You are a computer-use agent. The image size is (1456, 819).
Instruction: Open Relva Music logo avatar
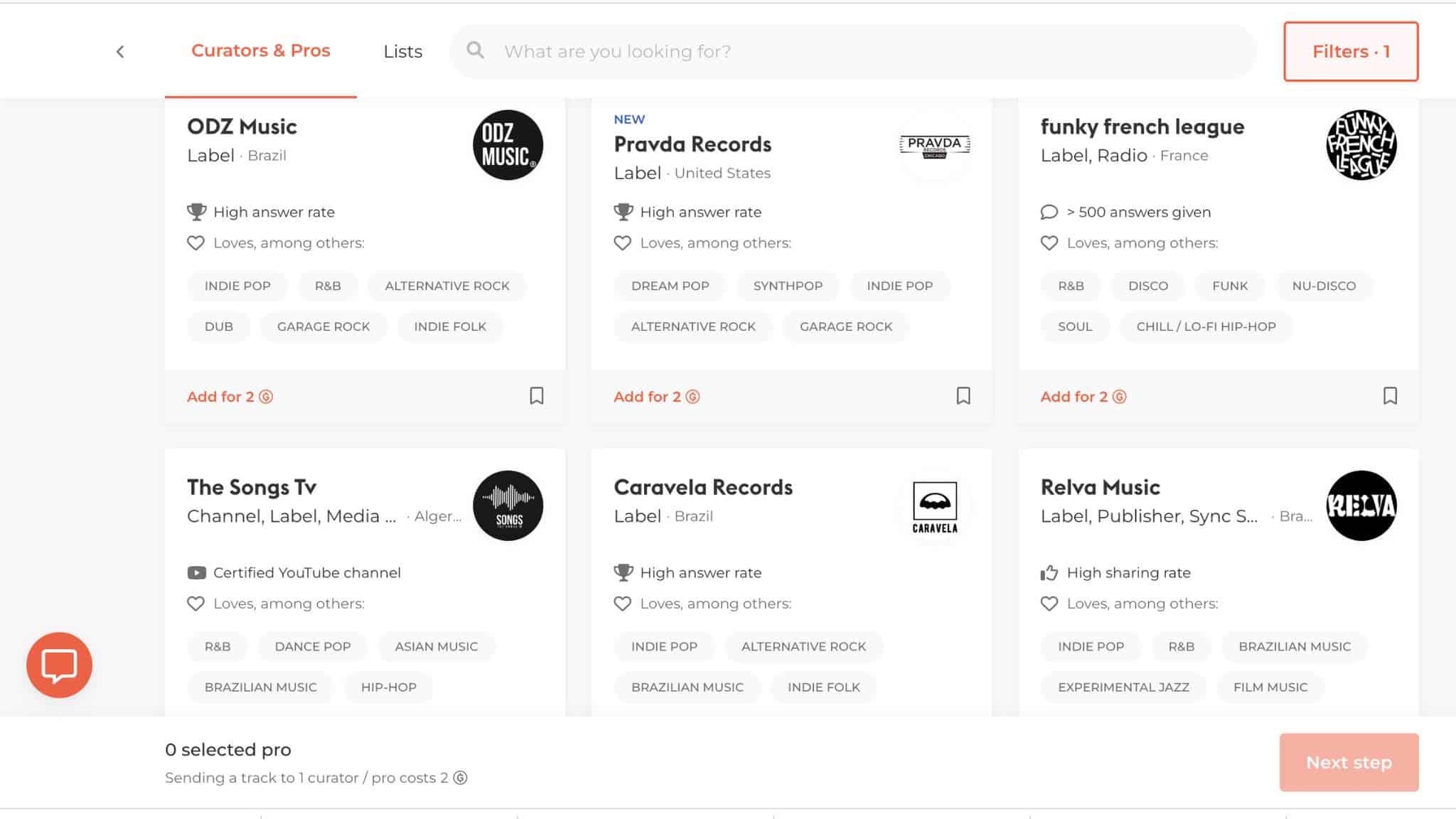pyautogui.click(x=1361, y=505)
